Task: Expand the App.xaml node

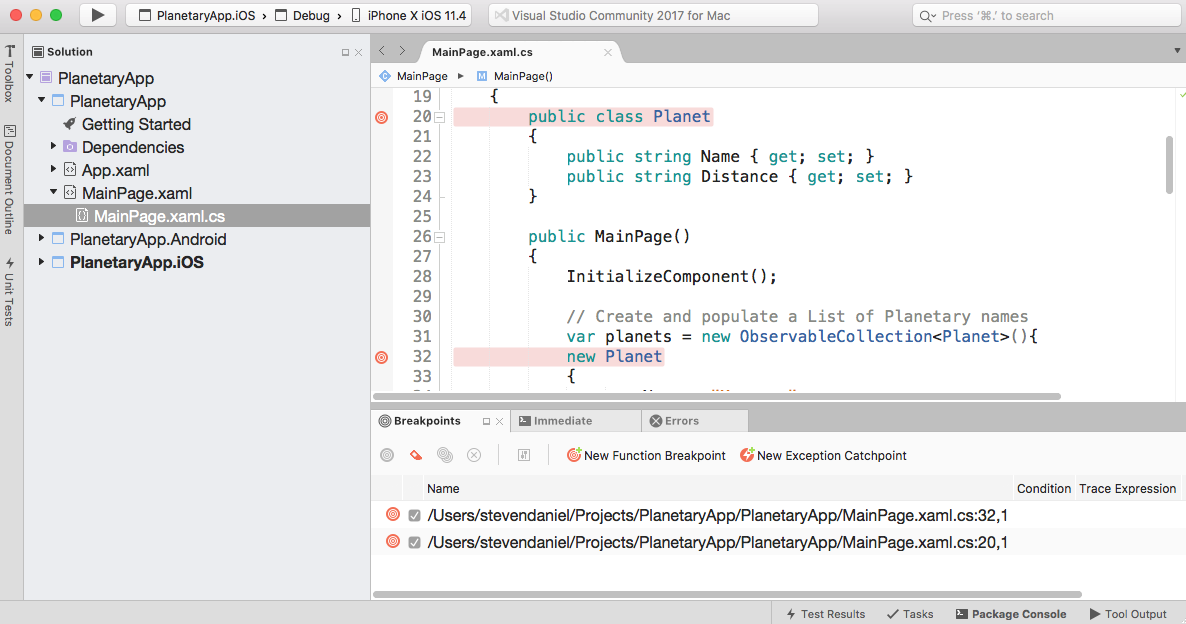Action: [x=54, y=169]
